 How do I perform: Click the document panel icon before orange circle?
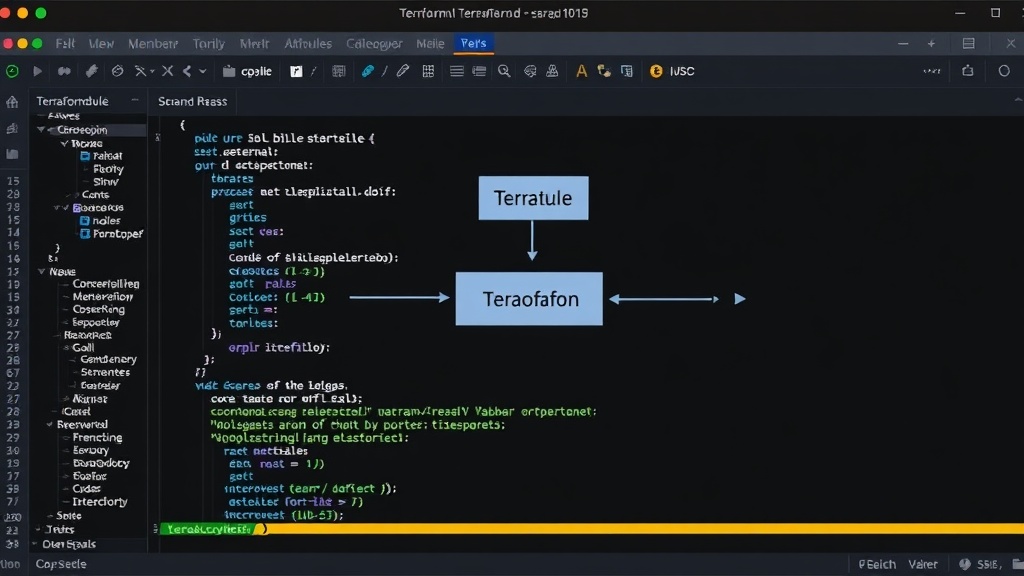[x=627, y=71]
